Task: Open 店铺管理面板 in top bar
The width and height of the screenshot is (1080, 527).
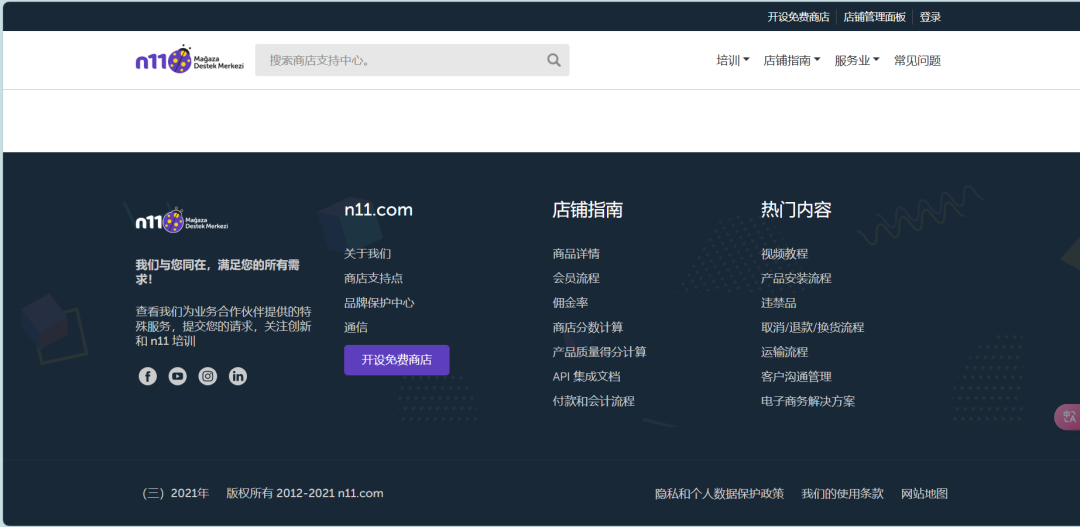Action: click(874, 17)
